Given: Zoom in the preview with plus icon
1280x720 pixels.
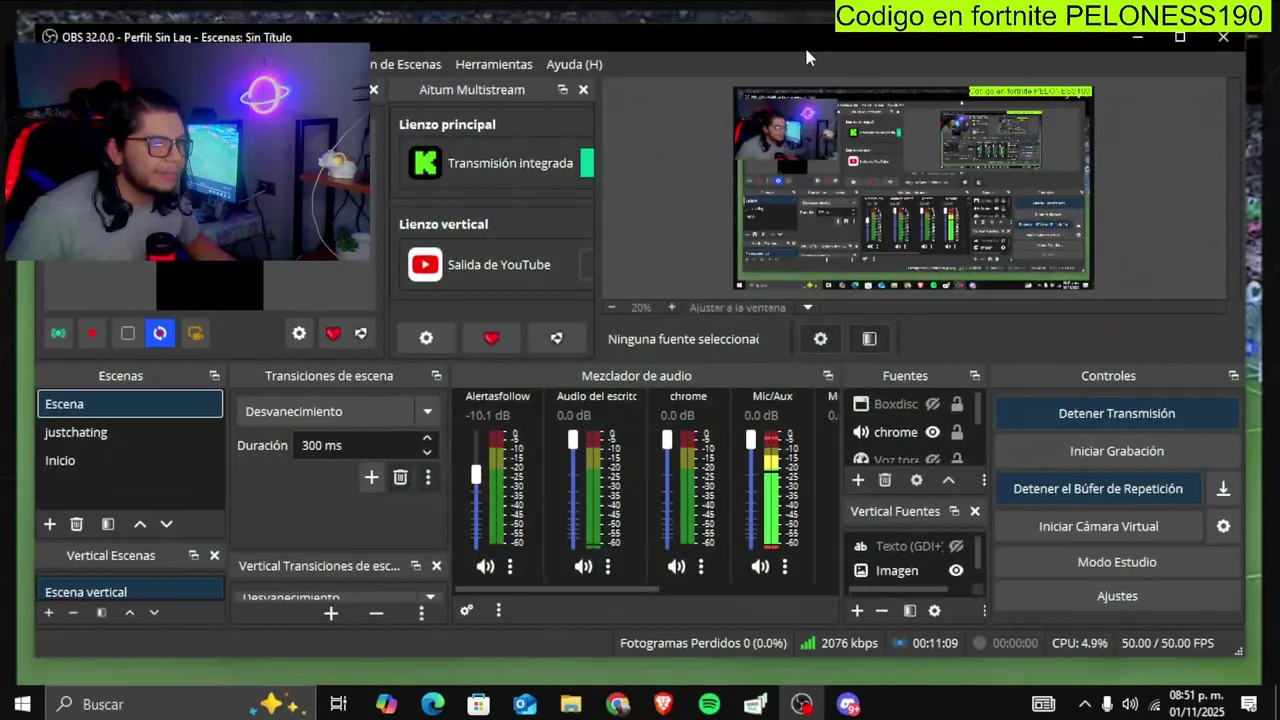Looking at the screenshot, I should pyautogui.click(x=671, y=307).
